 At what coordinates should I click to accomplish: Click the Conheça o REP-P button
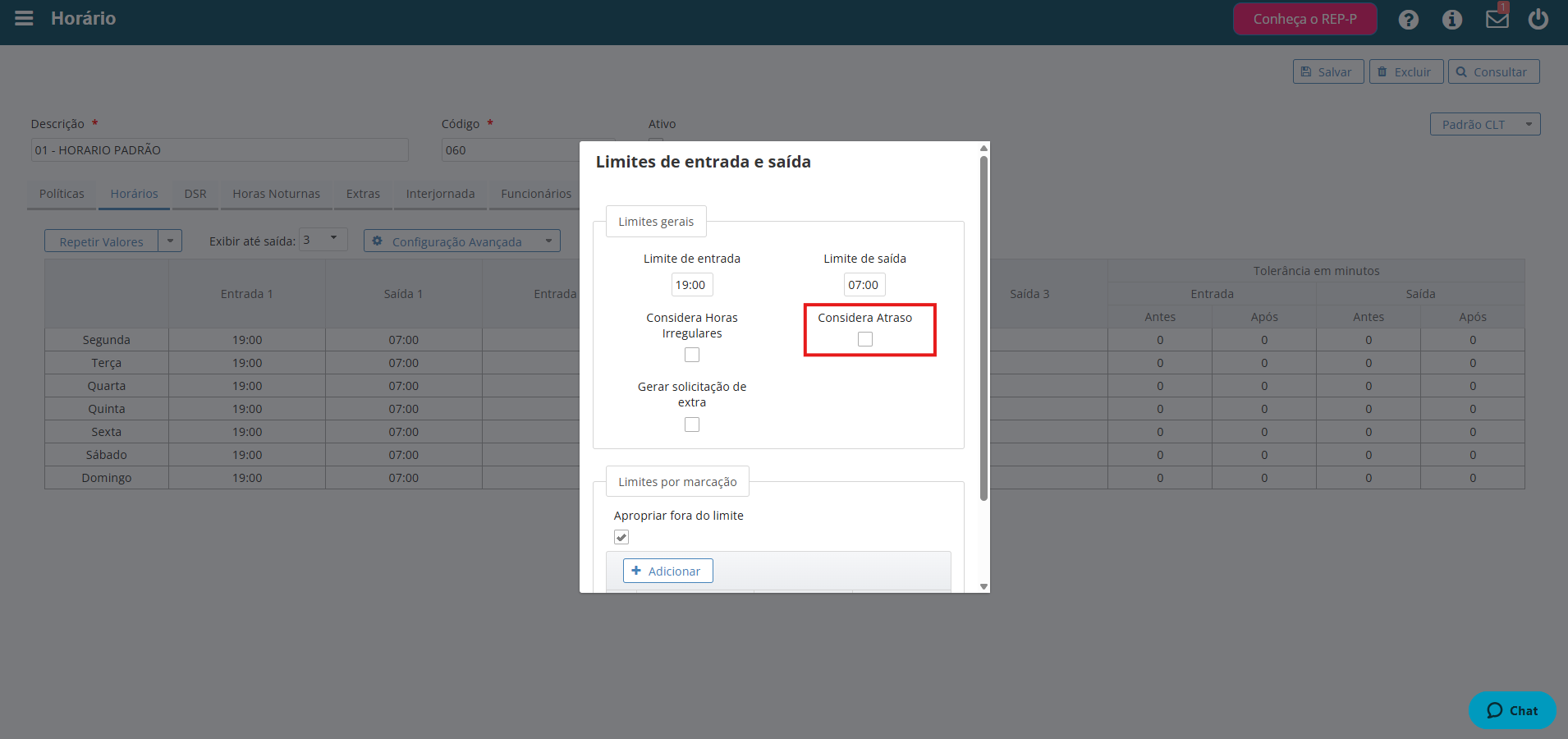pyautogui.click(x=1304, y=19)
